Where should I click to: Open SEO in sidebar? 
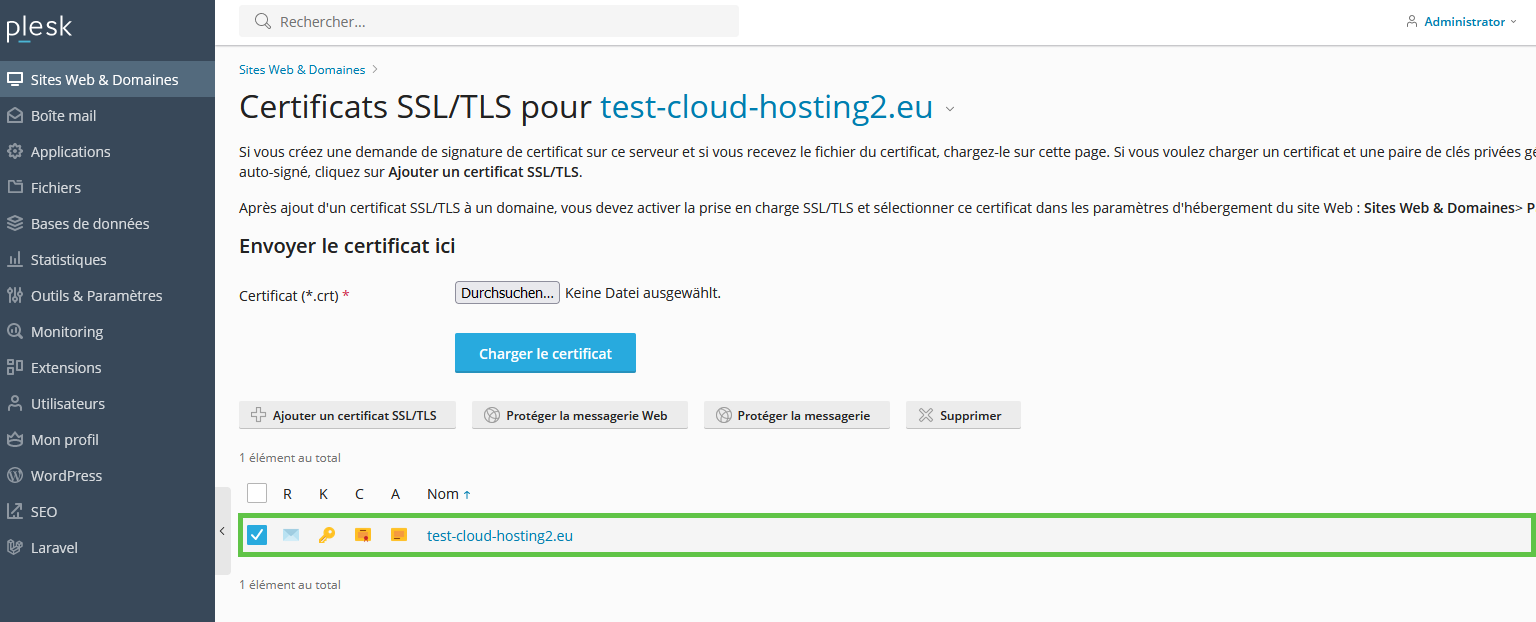pos(107,511)
